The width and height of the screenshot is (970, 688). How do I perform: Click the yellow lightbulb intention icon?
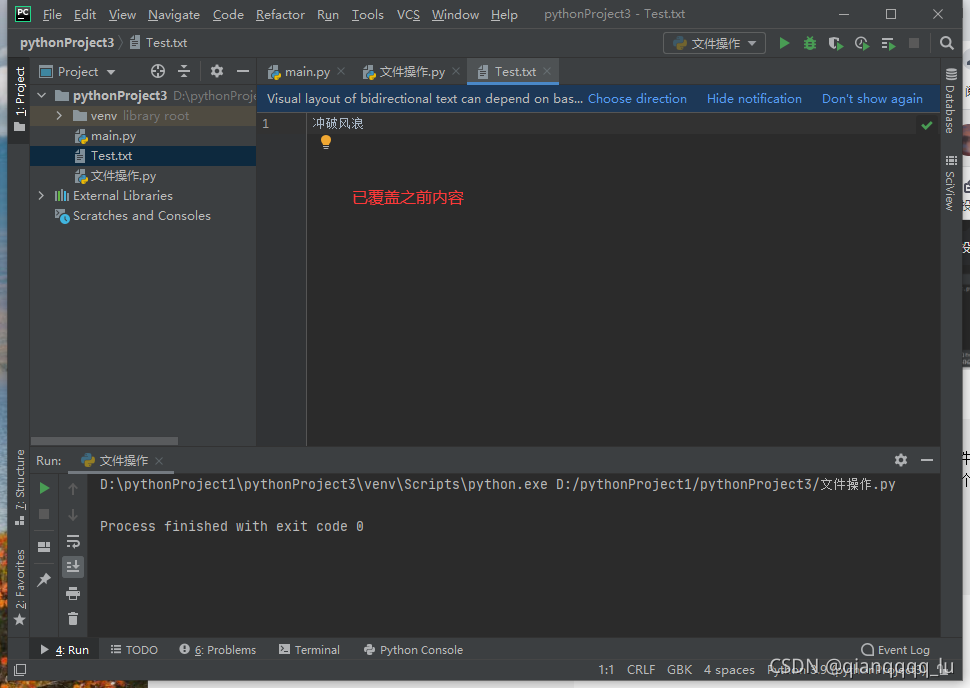coord(325,143)
